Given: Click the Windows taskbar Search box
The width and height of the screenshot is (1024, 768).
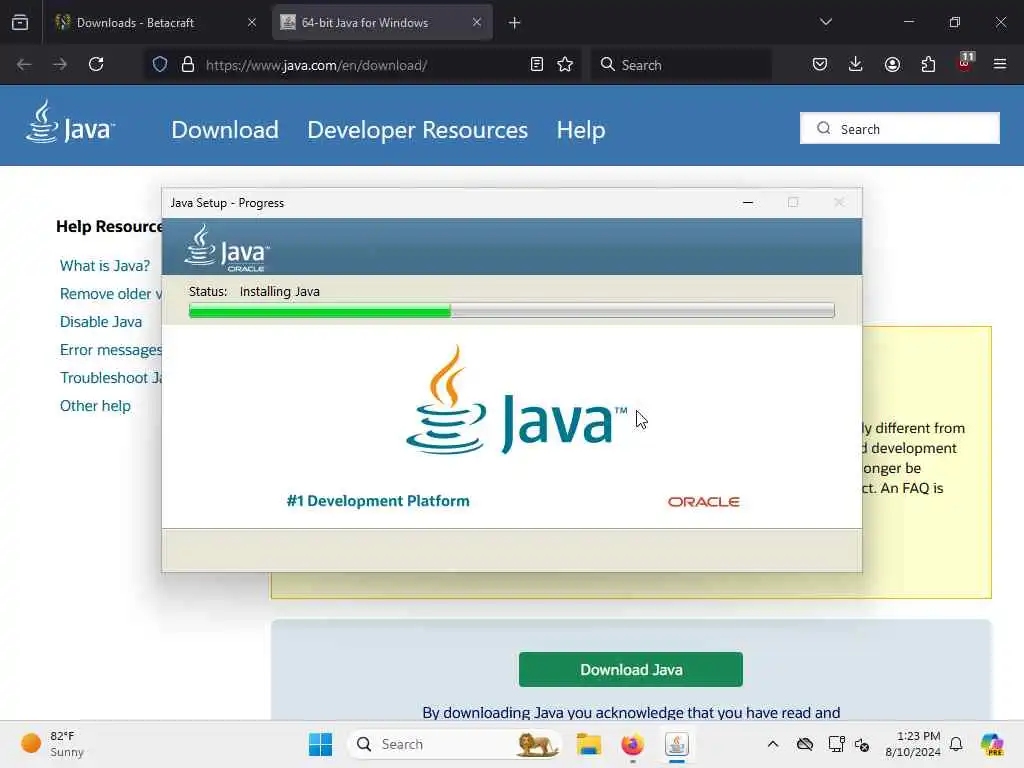Looking at the screenshot, I should point(455,744).
